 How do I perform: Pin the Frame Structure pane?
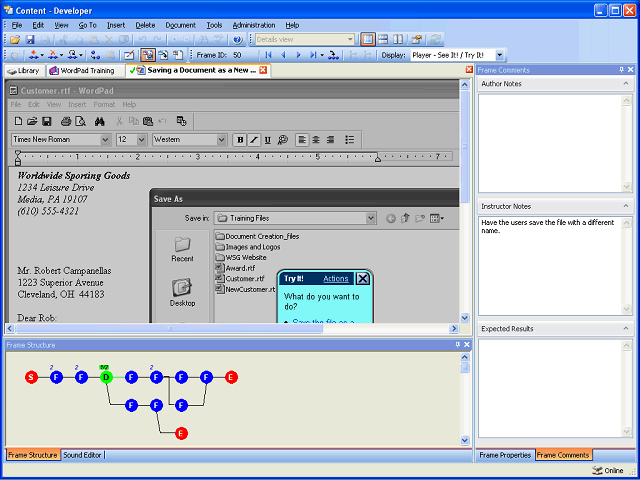[x=458, y=345]
